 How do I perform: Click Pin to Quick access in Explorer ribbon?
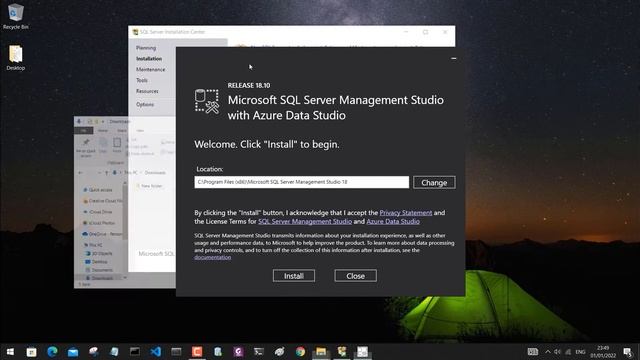coord(86,147)
